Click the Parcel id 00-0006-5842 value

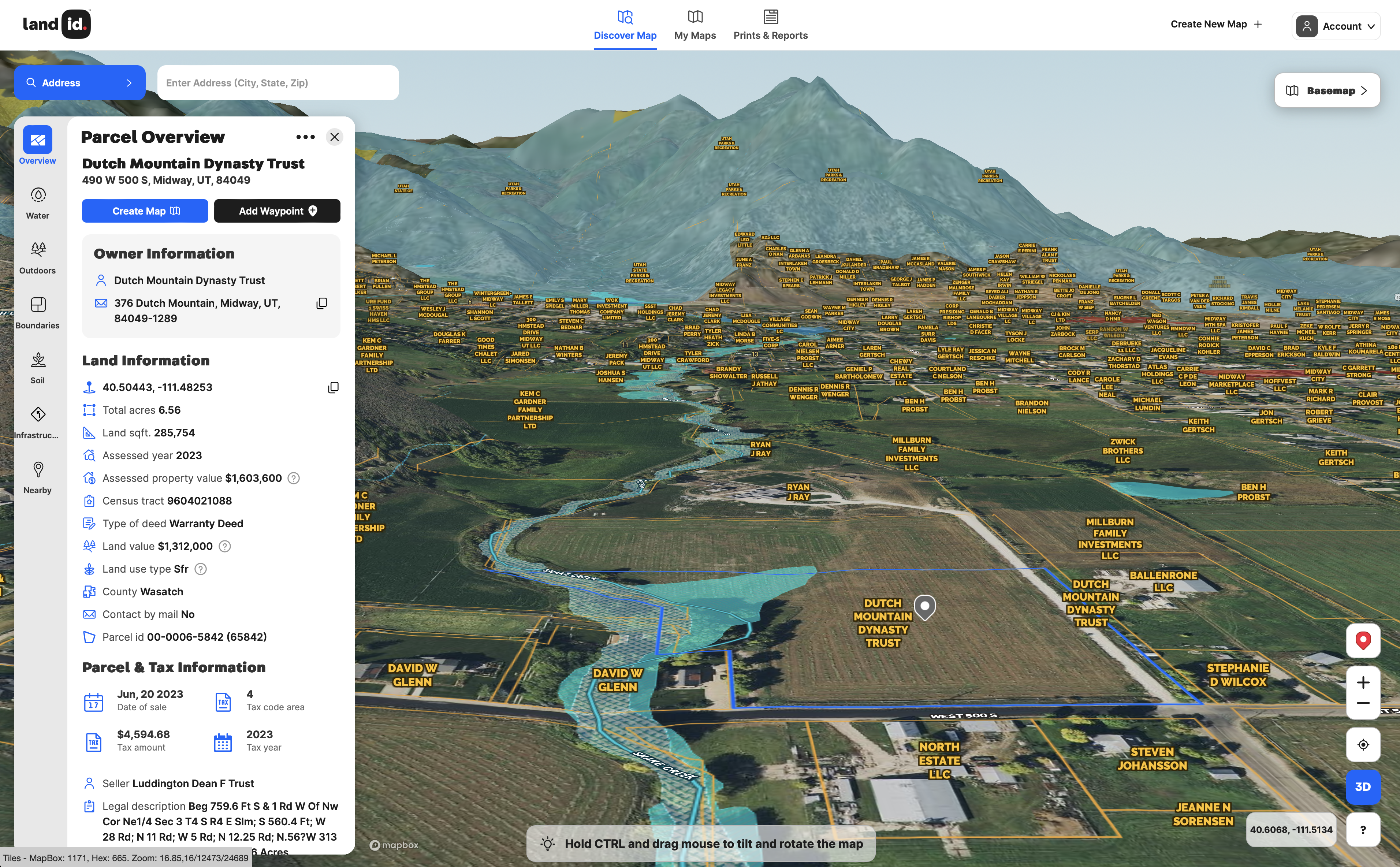(206, 637)
